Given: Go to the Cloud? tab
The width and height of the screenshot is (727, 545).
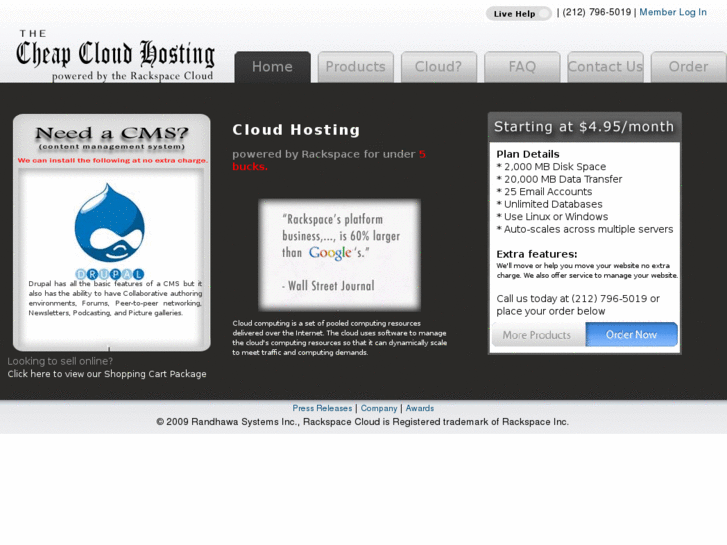Looking at the screenshot, I should click(x=439, y=67).
